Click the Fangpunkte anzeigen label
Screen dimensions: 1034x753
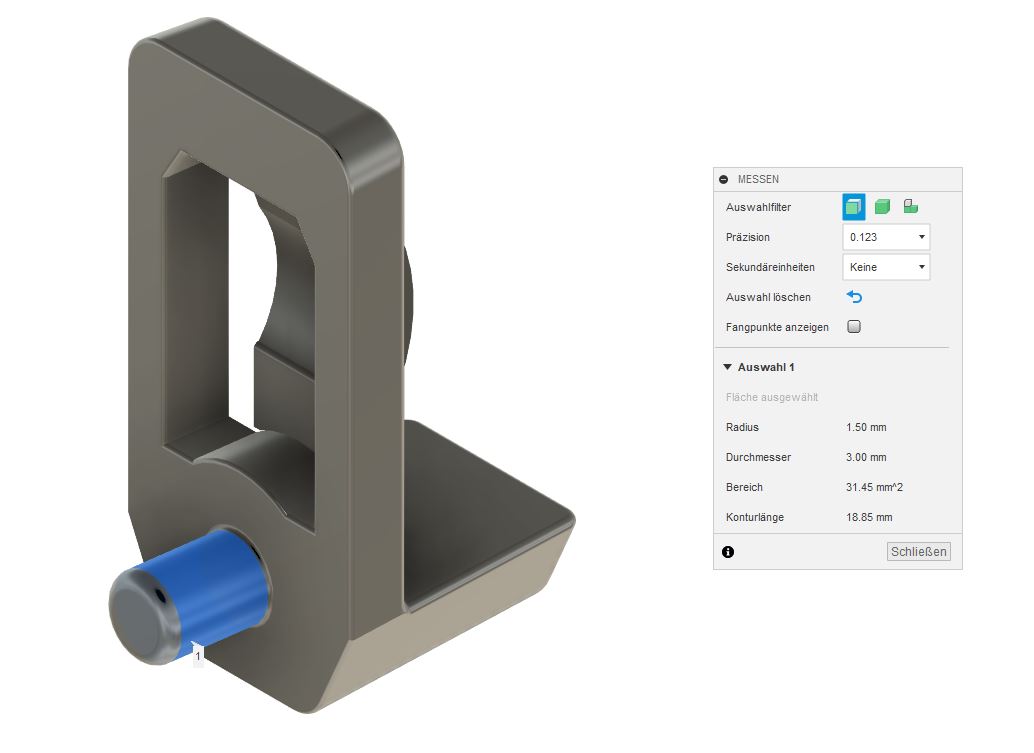point(777,327)
